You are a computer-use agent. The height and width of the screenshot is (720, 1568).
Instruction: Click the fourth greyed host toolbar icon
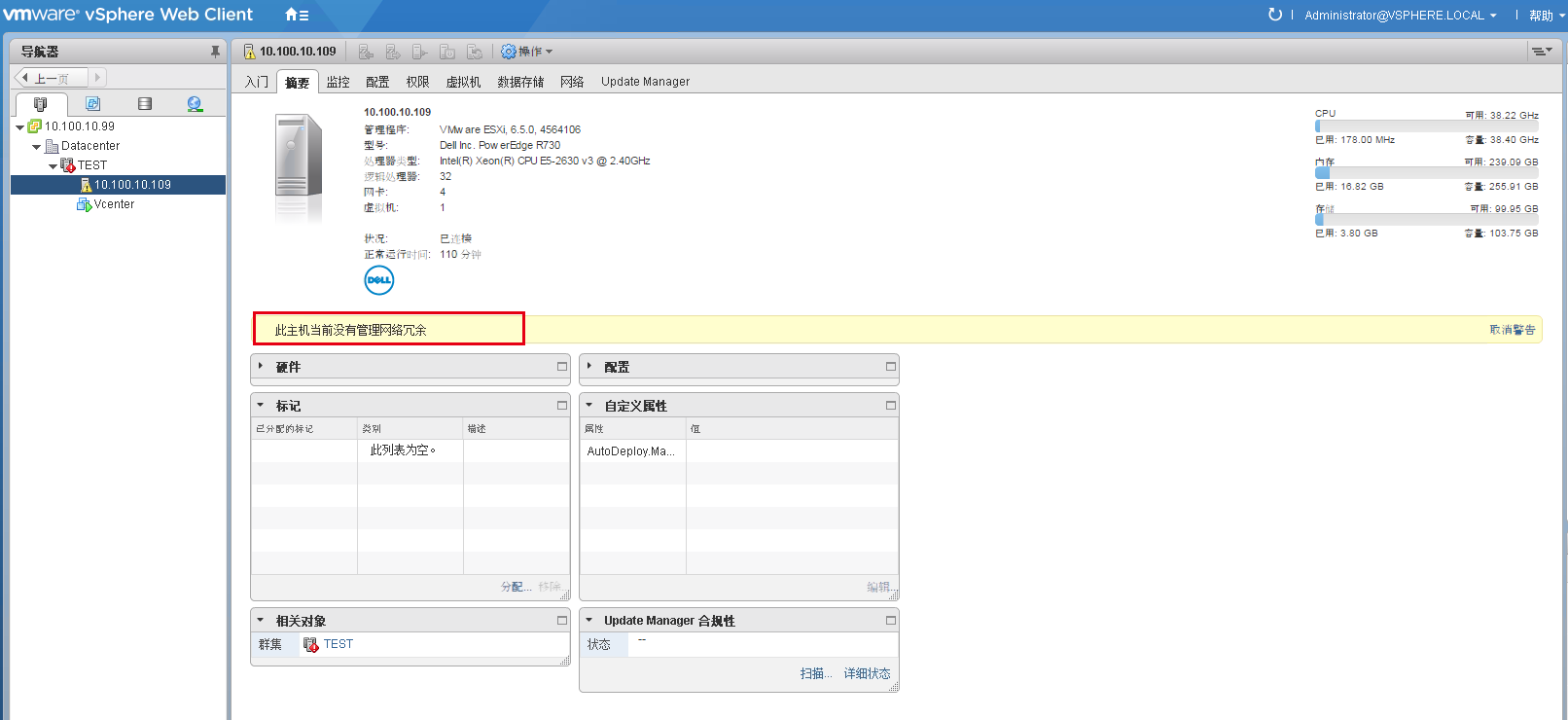click(x=447, y=52)
